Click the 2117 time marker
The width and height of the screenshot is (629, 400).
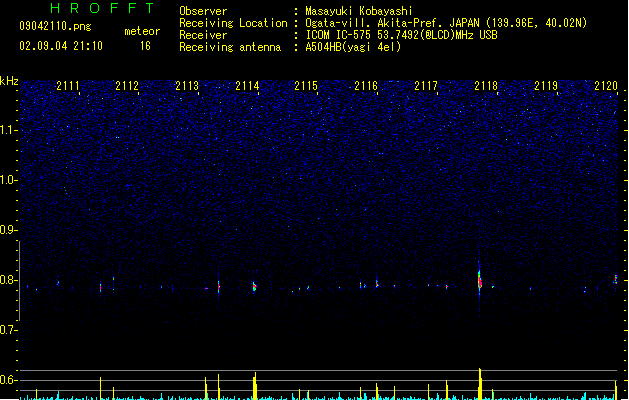[426, 86]
